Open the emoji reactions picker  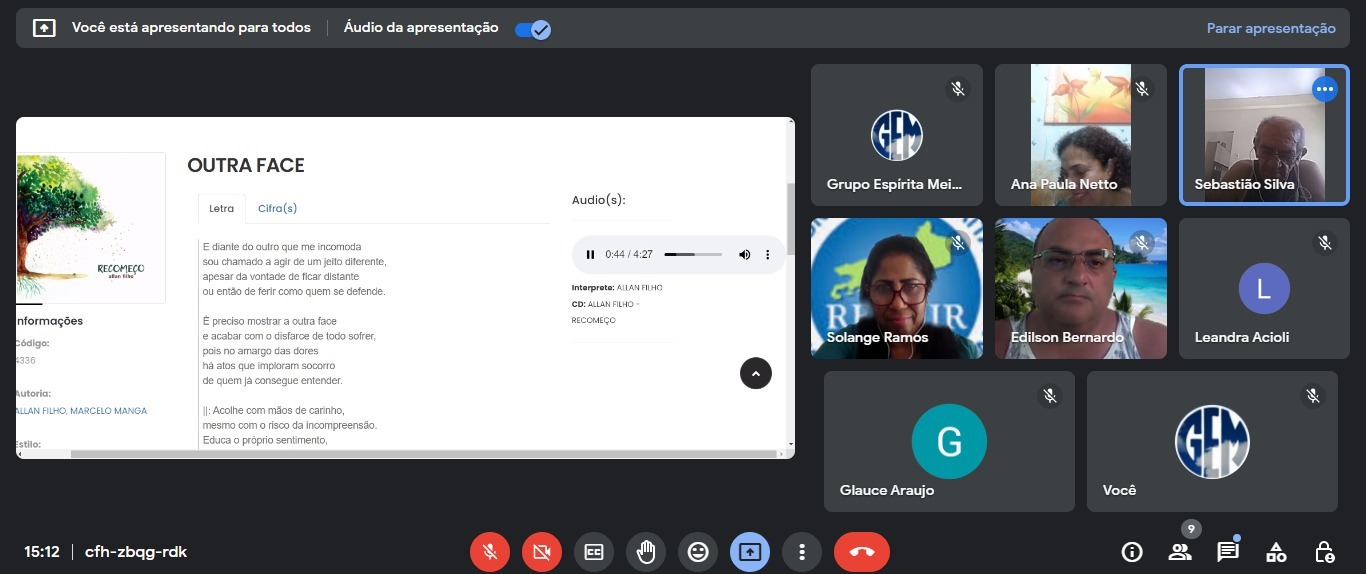[x=698, y=551]
